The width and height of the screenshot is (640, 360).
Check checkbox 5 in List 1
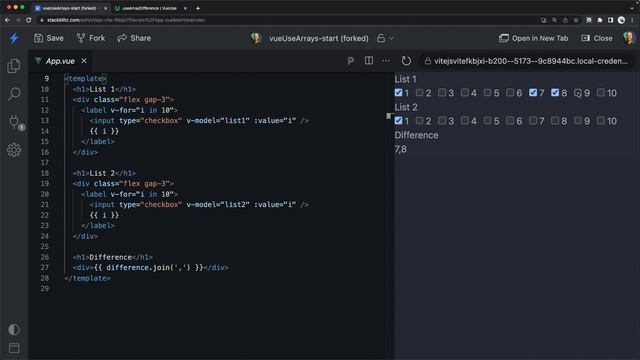click(487, 93)
